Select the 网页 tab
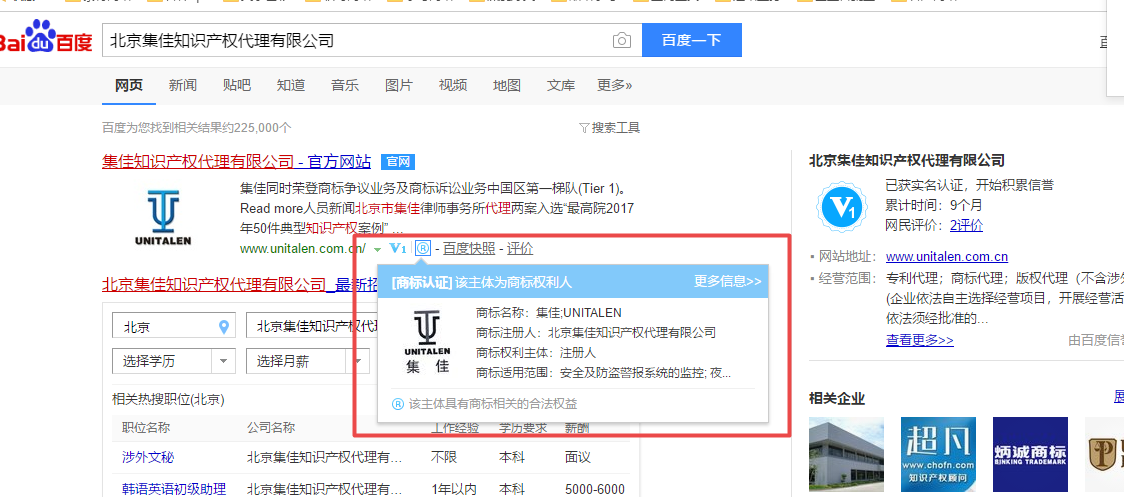1124x497 pixels. (129, 85)
